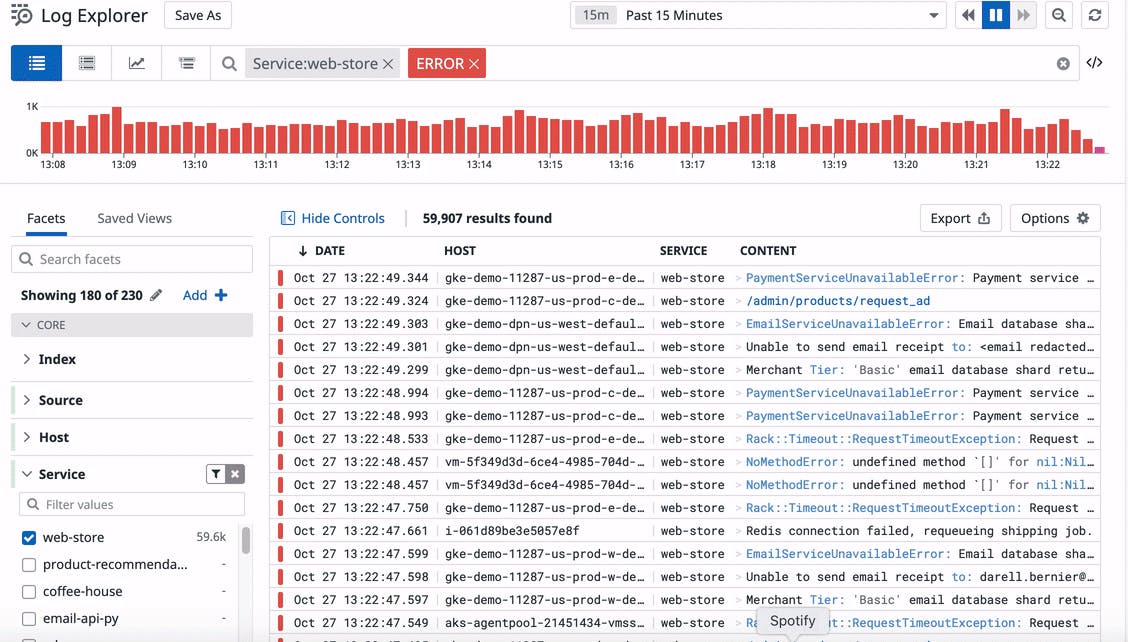Enable the coffee-house service filter
Screen dimensions: 1128x642
27,591
